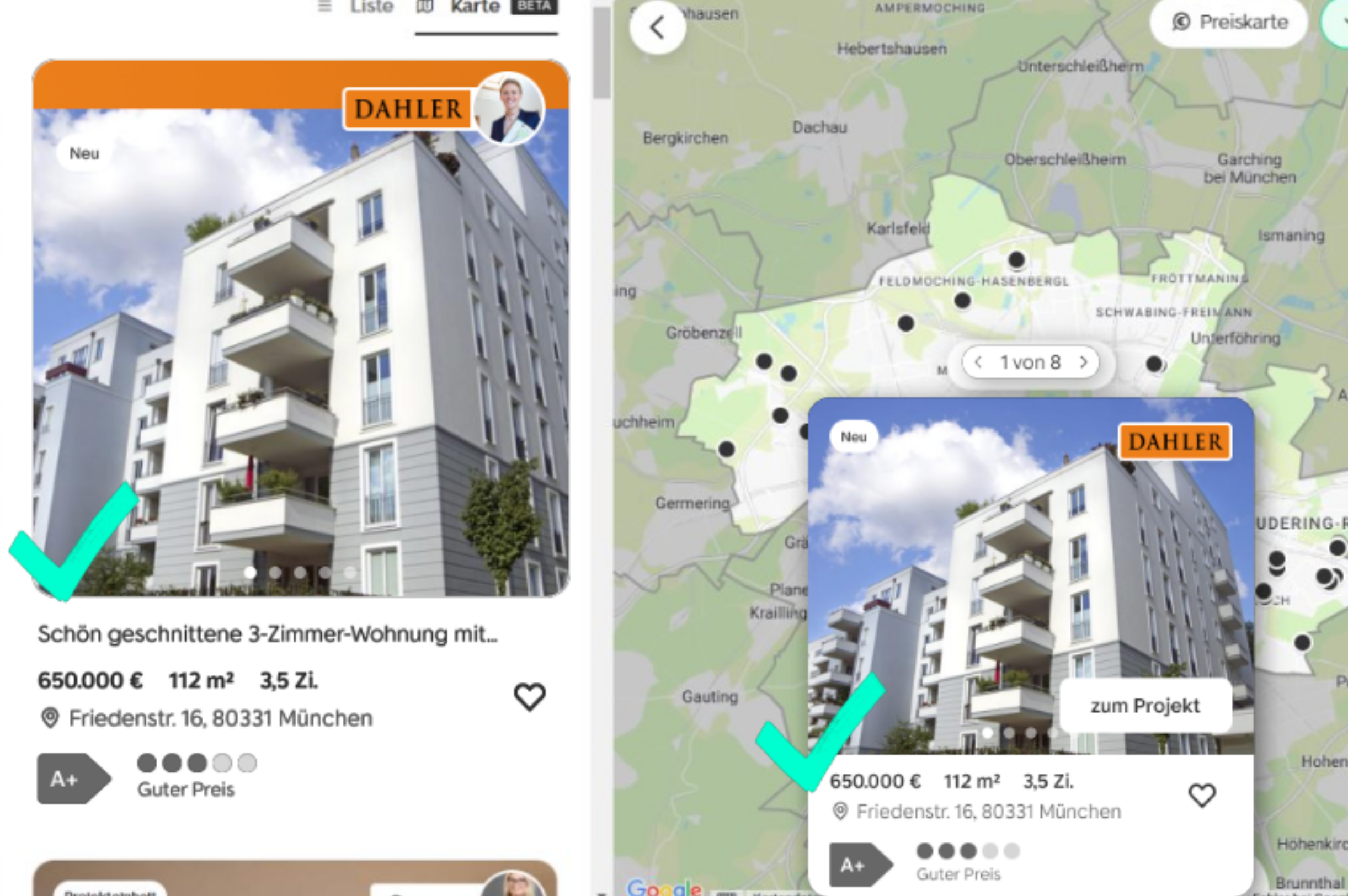Go to previous listing in '1 von 8' pager
Viewport: 1348px width, 896px height.
point(978,362)
